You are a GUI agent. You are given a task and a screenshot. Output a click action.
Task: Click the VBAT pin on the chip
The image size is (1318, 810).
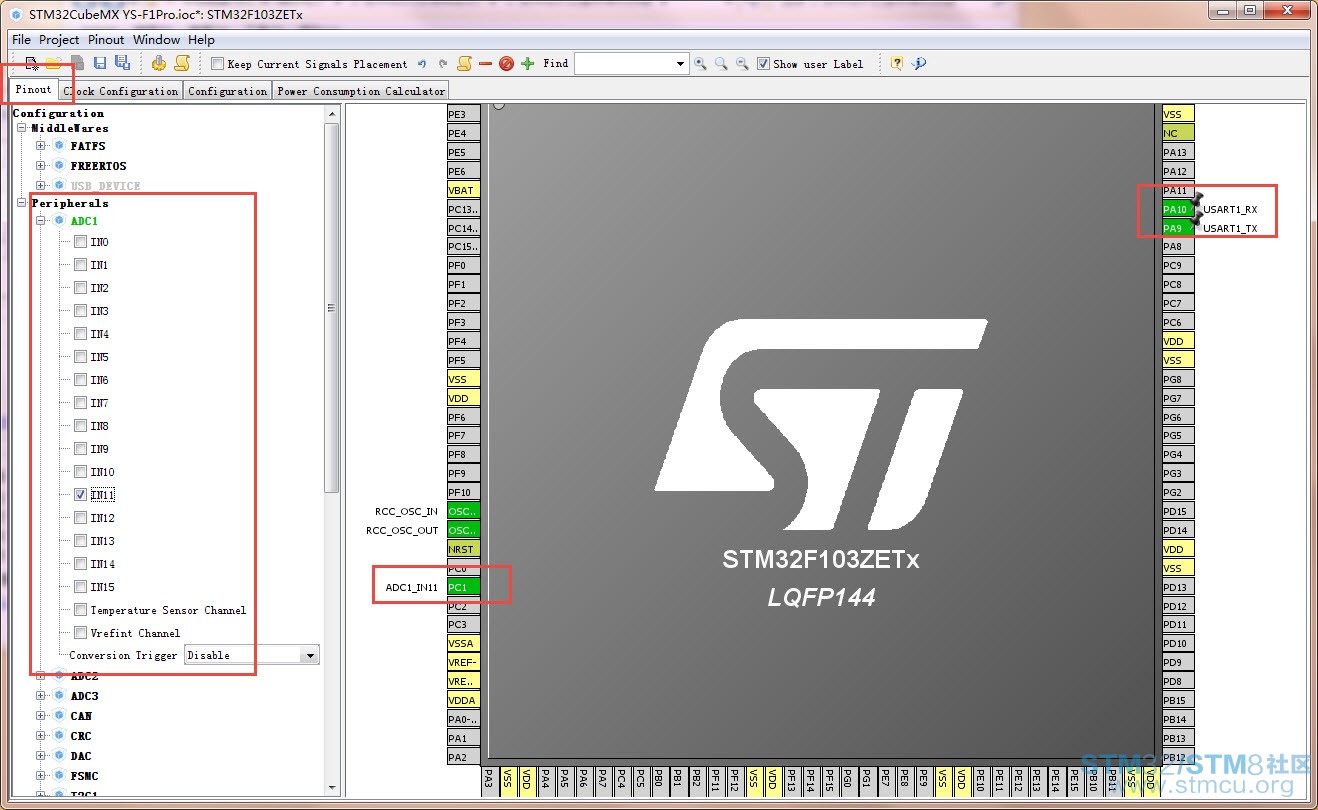(x=463, y=190)
